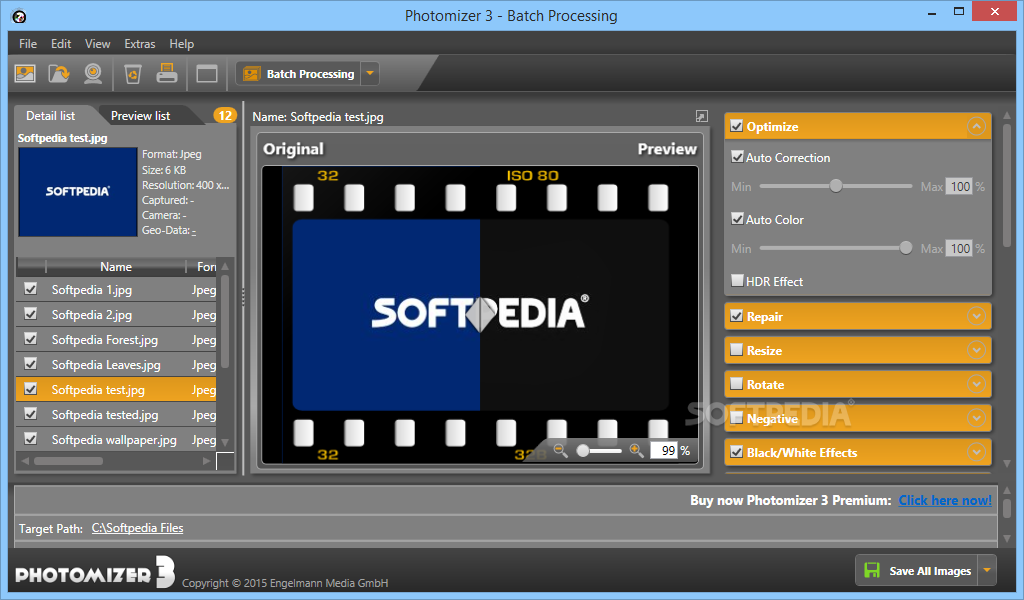Expand the Negative panel

[x=976, y=418]
